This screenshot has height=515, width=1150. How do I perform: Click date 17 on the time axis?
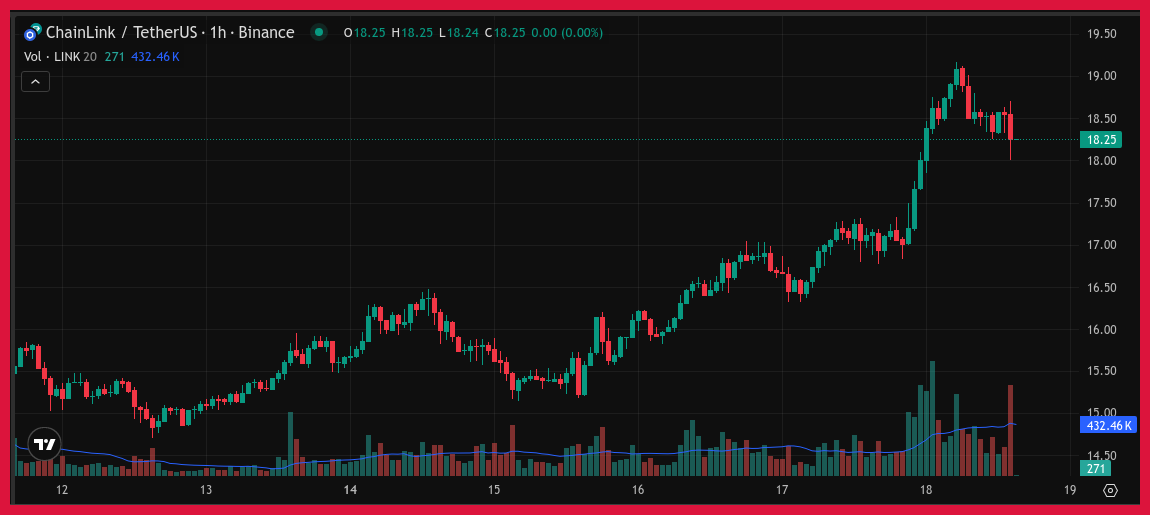click(782, 490)
